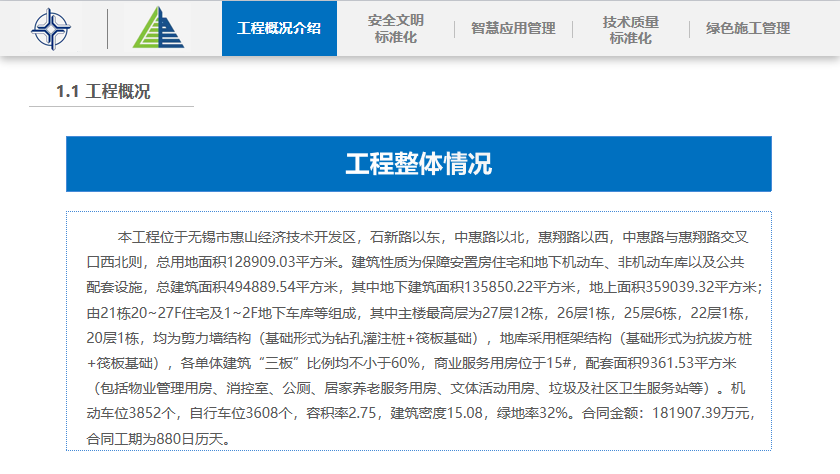Go to 智慧应用管理 tab
The image size is (840, 474).
513,28
